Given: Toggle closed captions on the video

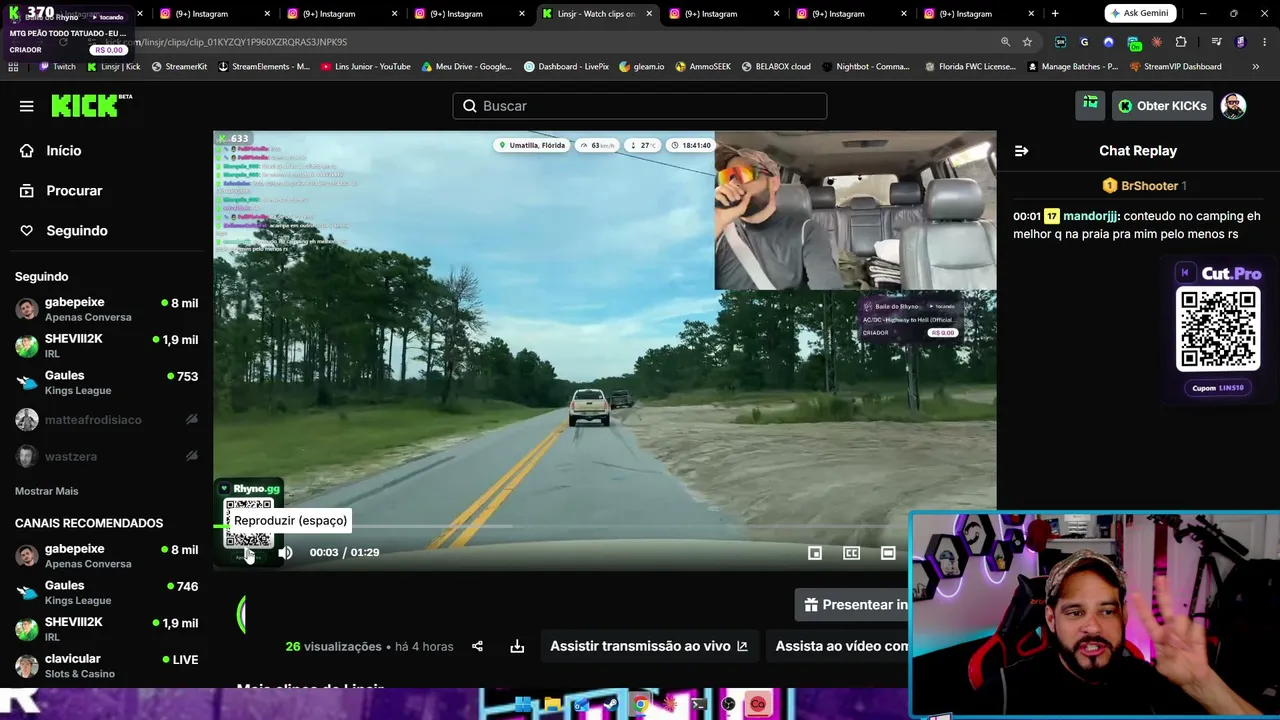Looking at the screenshot, I should tap(851, 553).
